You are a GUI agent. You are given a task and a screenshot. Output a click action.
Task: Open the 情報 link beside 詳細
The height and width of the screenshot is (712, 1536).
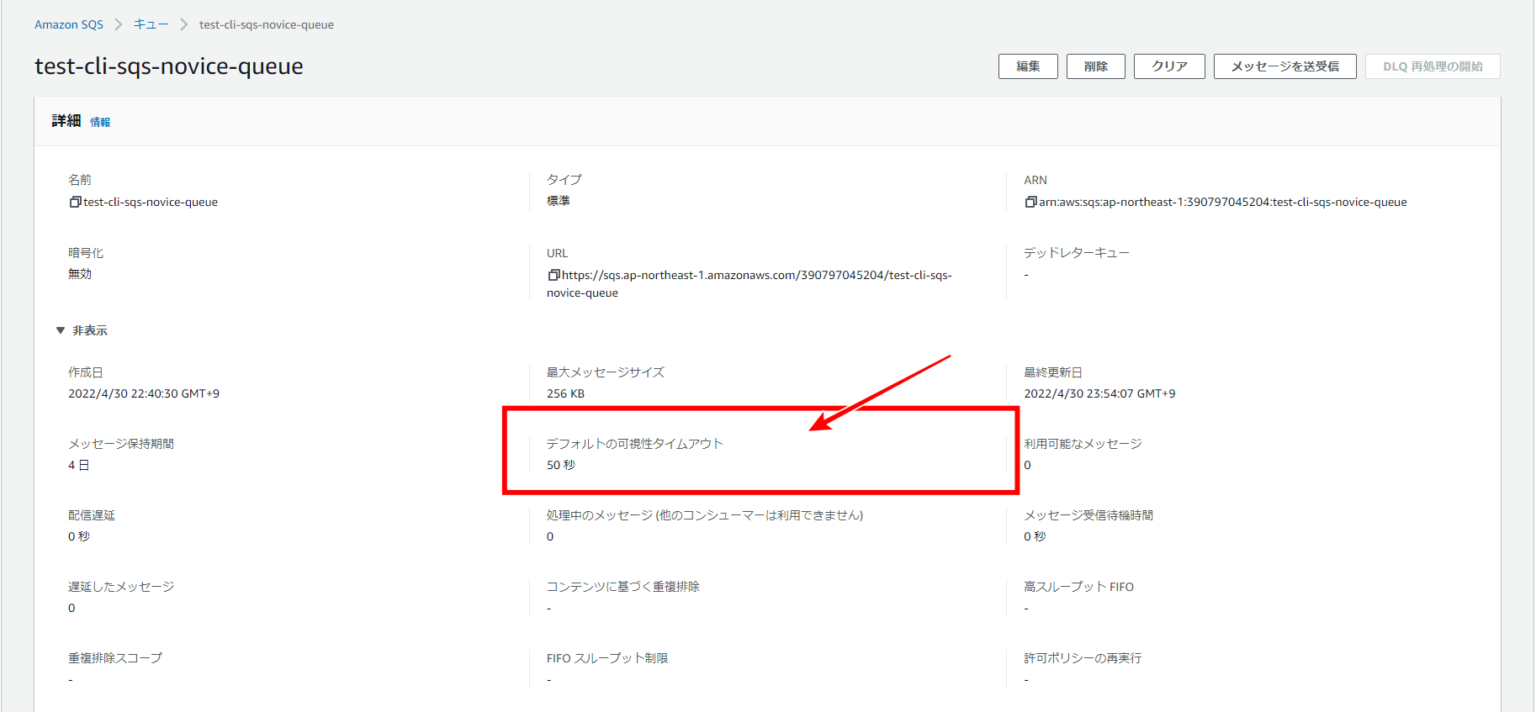tap(100, 122)
